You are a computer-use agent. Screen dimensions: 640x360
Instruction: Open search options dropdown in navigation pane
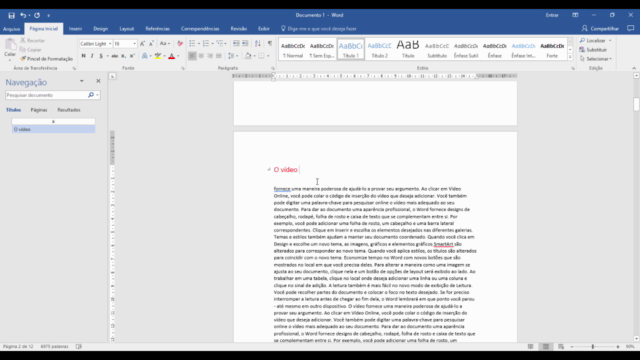(x=97, y=95)
